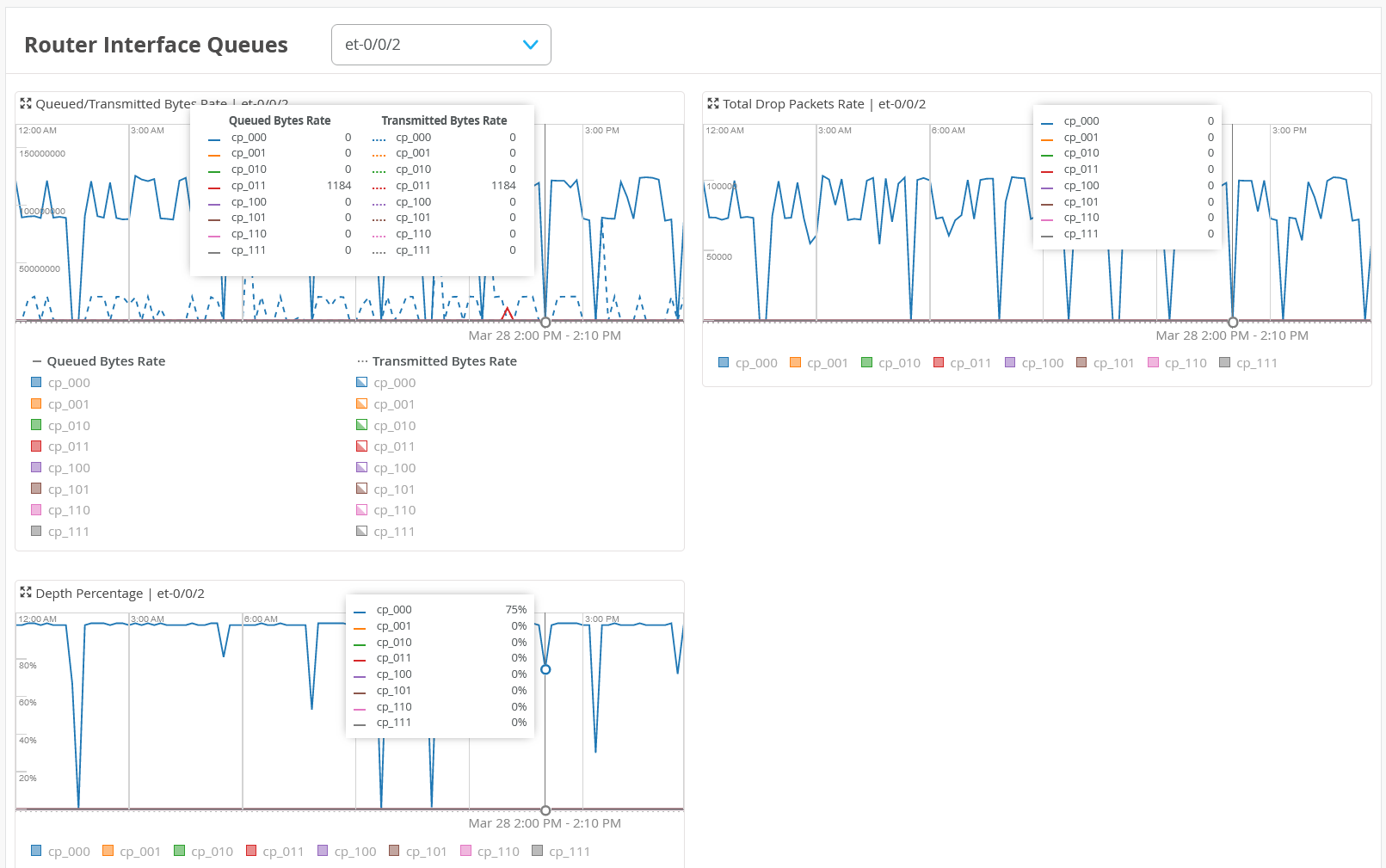This screenshot has width=1386, height=868.
Task: Toggle cp_011 in Total Drop Packets legend
Action: click(x=963, y=363)
